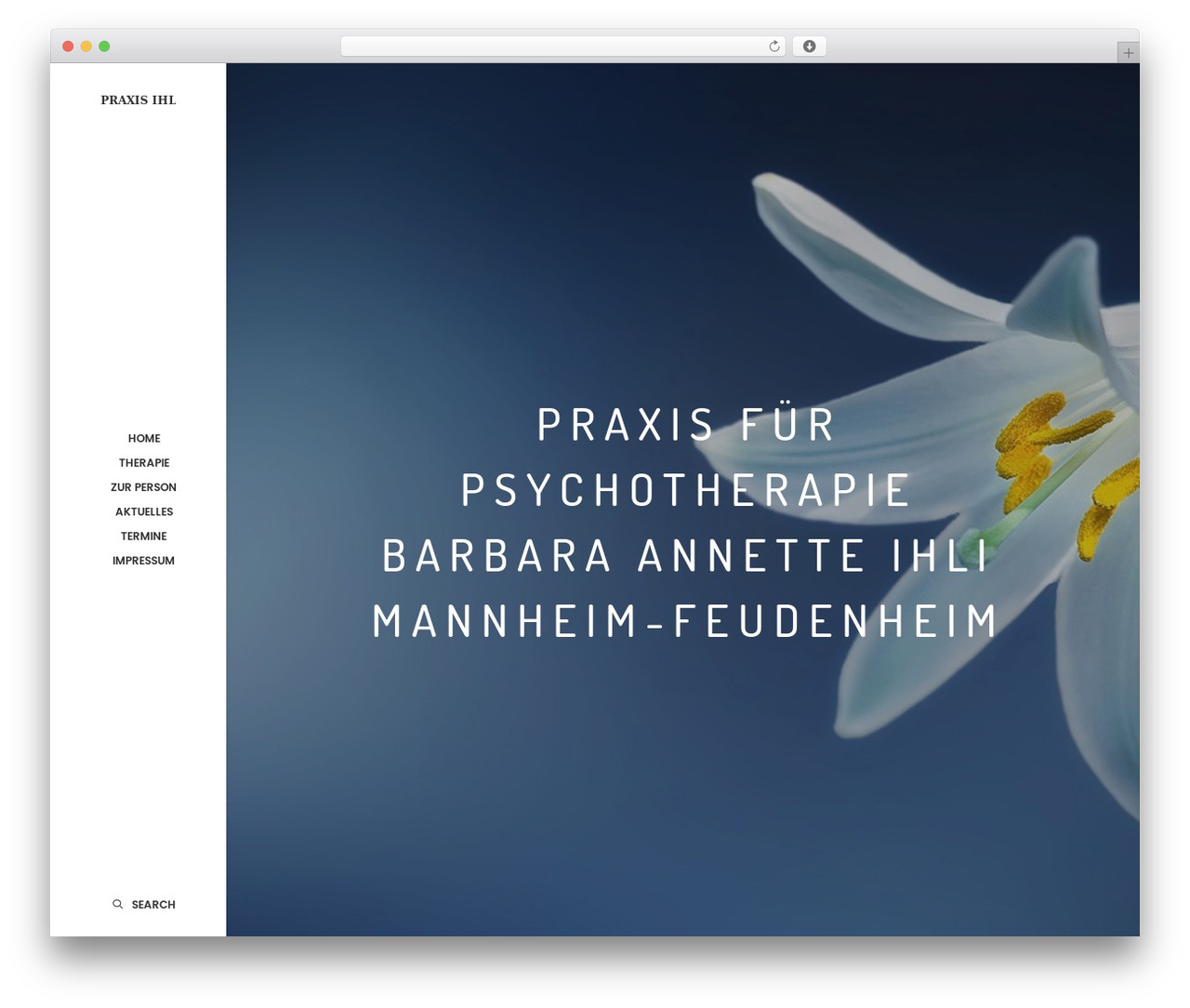The image size is (1190, 1008).
Task: Open a new tab with plus icon
Action: pos(1128,53)
